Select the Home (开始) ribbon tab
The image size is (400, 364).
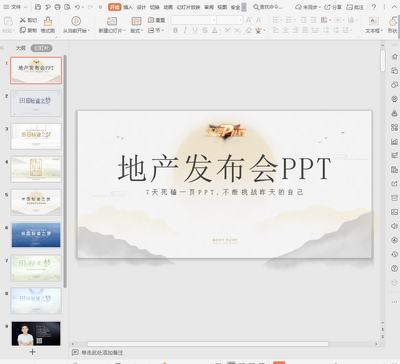[115, 7]
